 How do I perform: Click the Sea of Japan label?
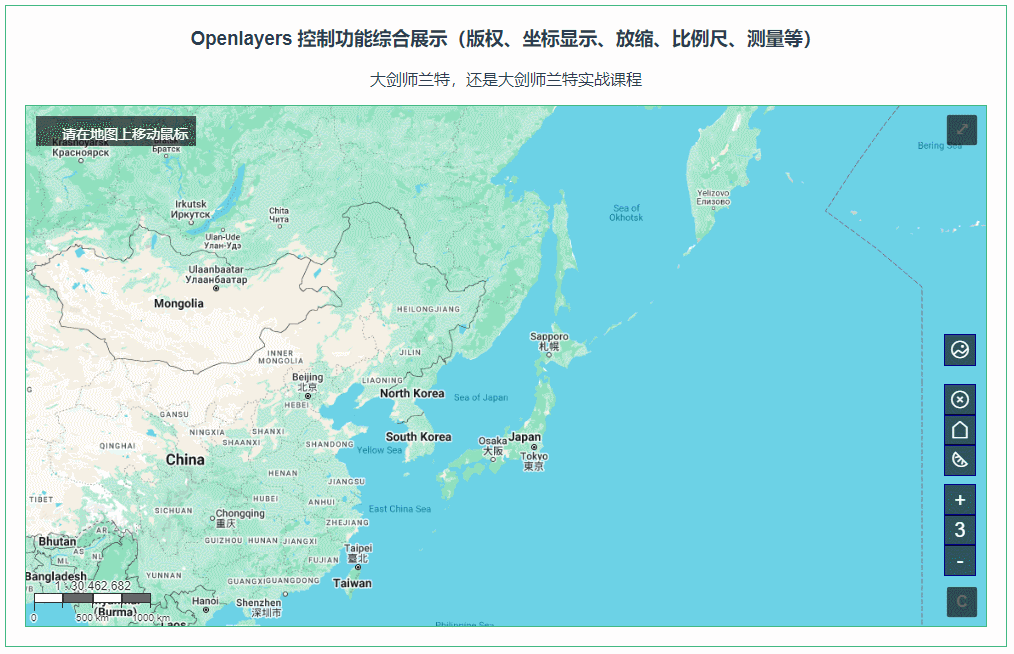click(480, 397)
